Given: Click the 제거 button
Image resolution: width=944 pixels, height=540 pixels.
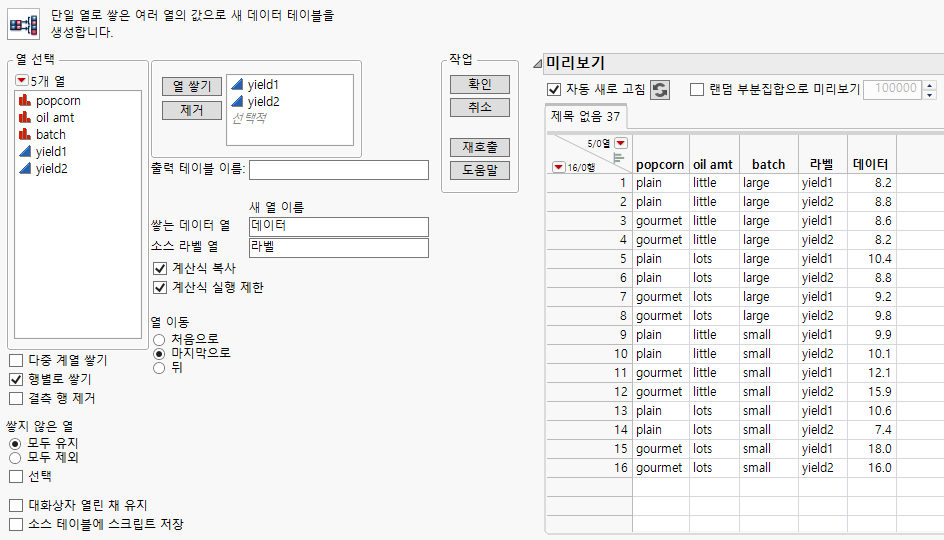Looking at the screenshot, I should (x=192, y=110).
